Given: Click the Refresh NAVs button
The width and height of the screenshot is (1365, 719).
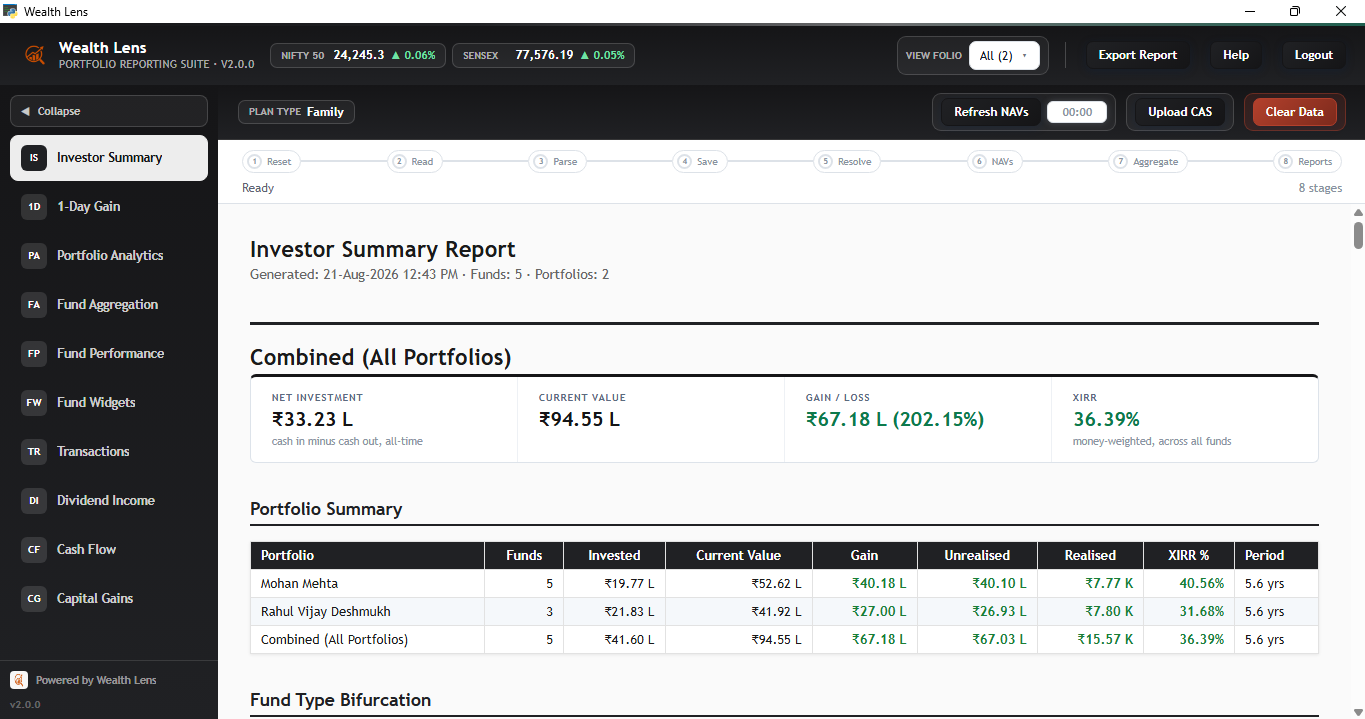Looking at the screenshot, I should (x=991, y=112).
